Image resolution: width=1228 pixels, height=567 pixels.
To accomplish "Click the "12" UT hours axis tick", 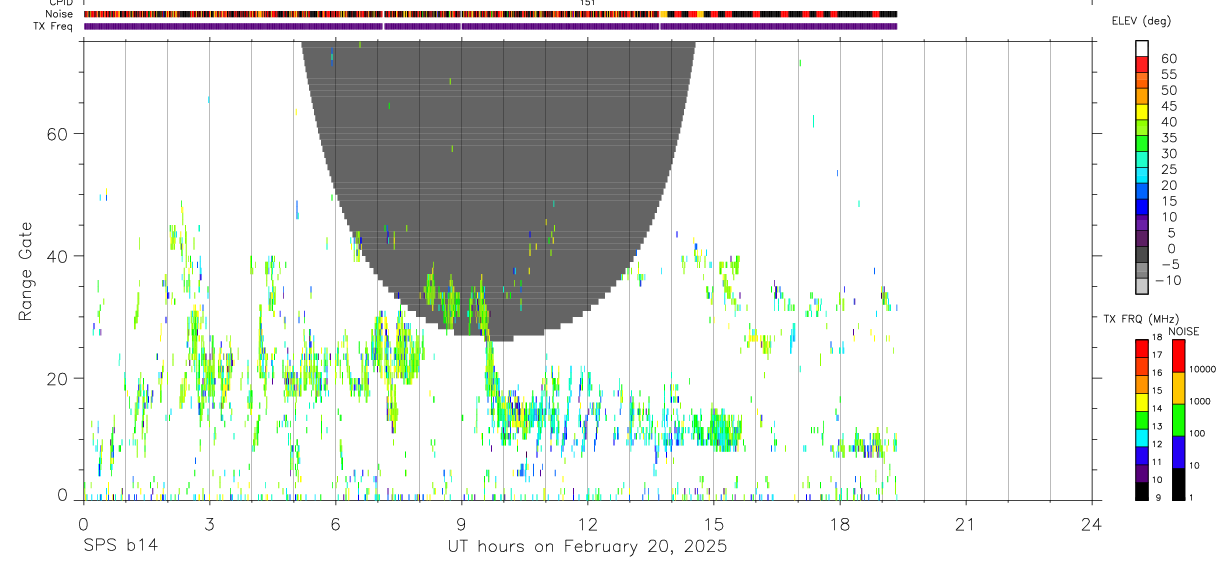I will coord(587,523).
